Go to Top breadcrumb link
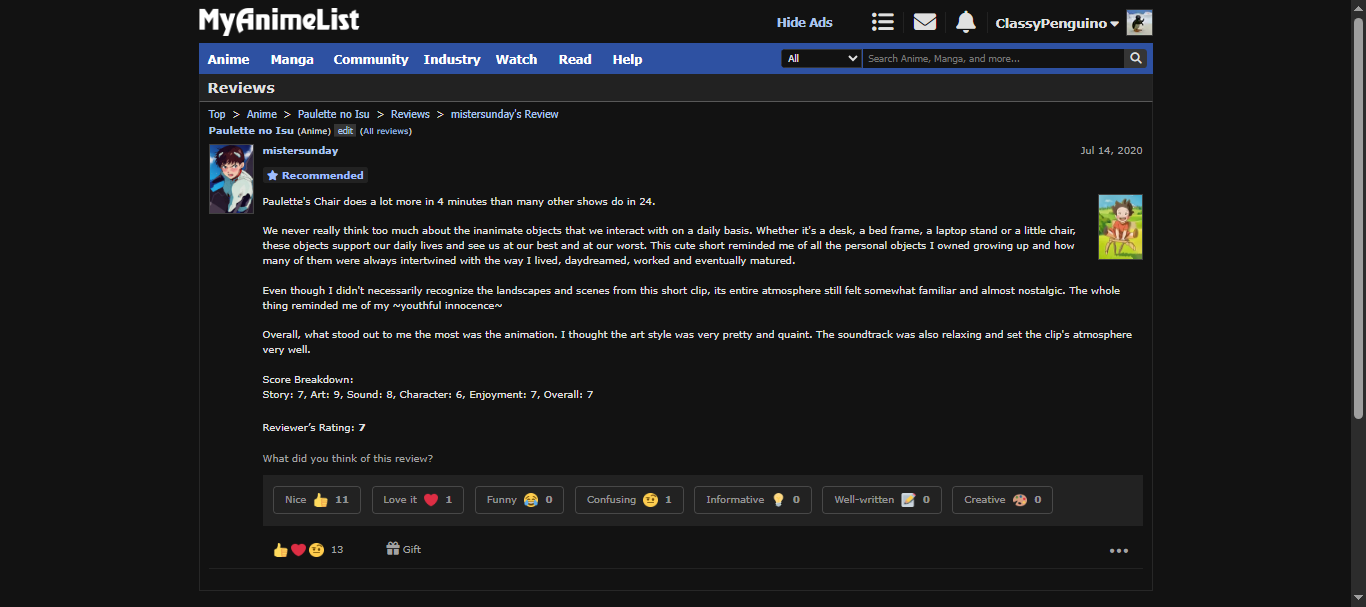 pyautogui.click(x=217, y=114)
